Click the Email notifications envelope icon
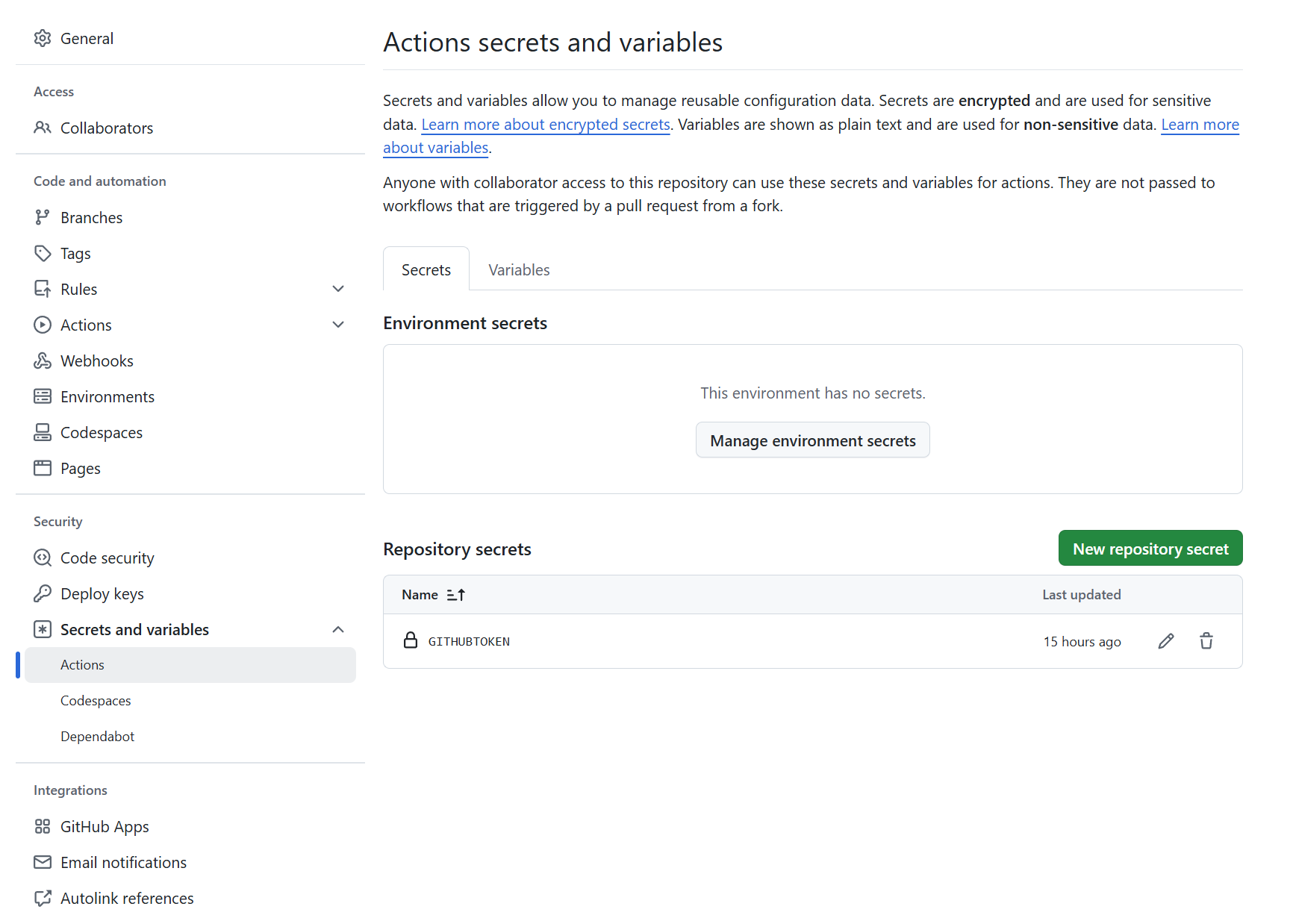 pyautogui.click(x=43, y=862)
